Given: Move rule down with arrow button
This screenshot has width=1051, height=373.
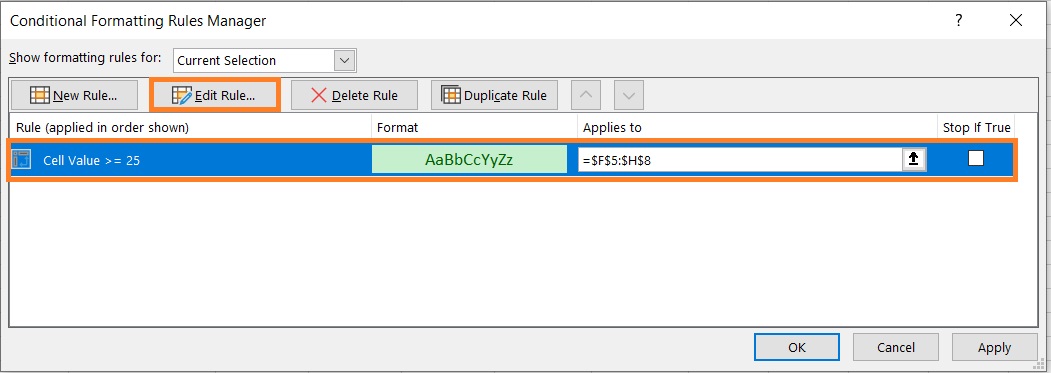Looking at the screenshot, I should click(x=629, y=95).
